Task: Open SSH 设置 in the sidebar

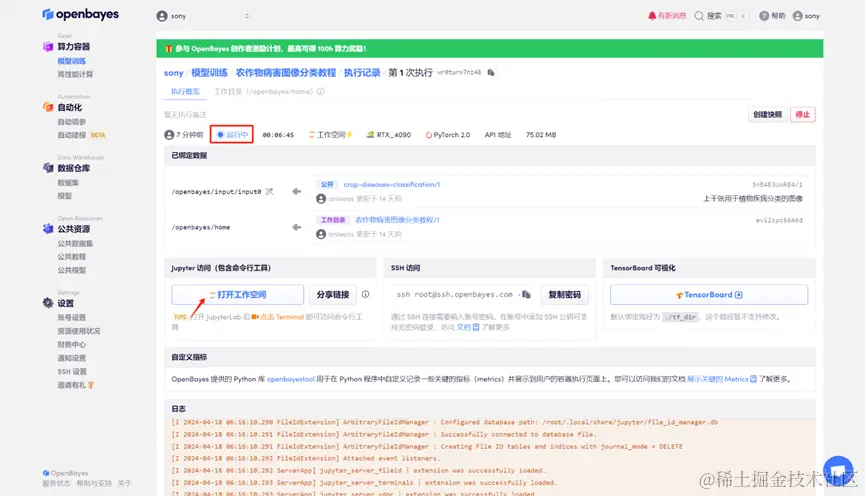Action: [x=72, y=371]
